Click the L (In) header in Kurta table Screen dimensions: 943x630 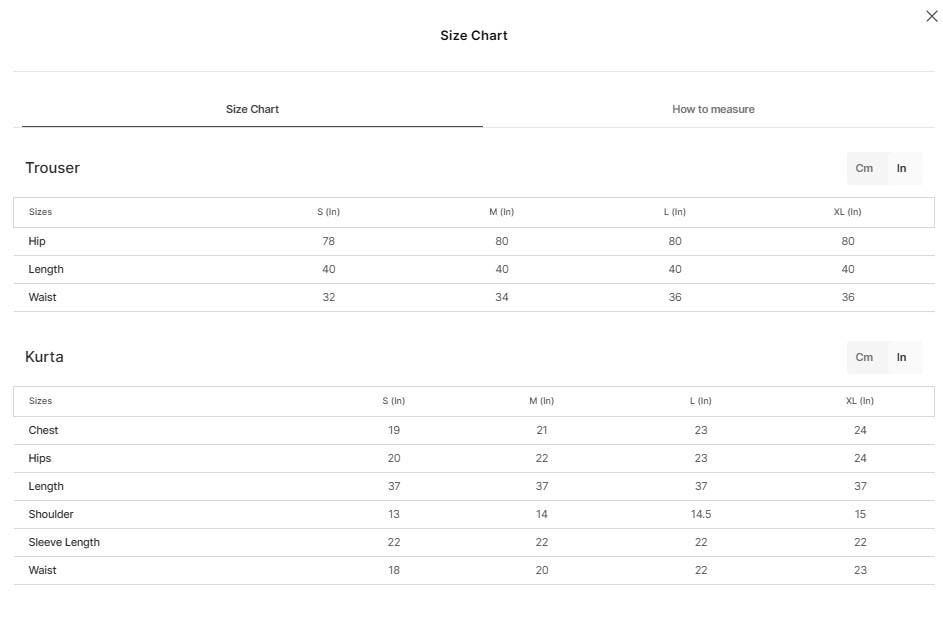pos(701,400)
